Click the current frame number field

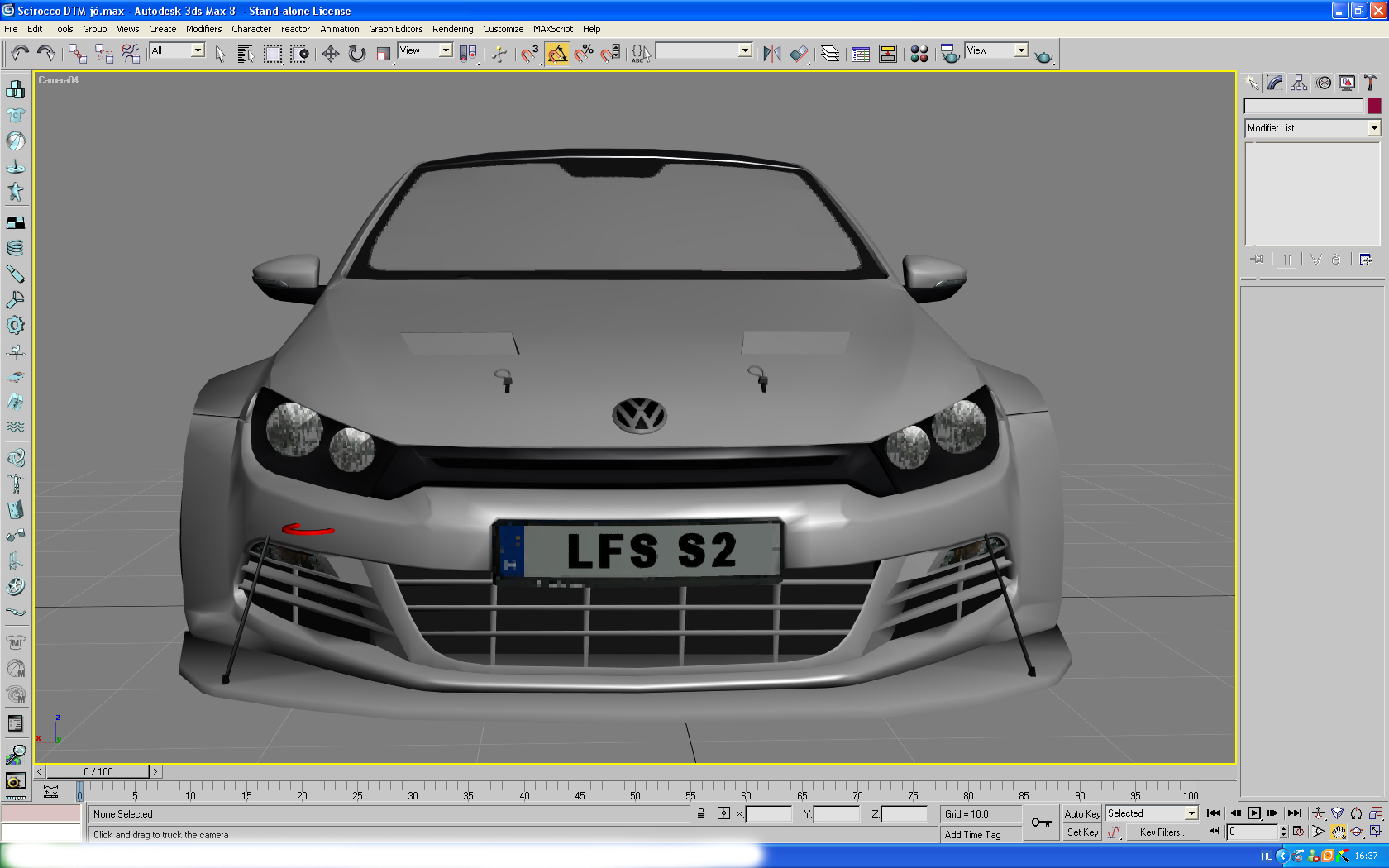click(x=1253, y=832)
